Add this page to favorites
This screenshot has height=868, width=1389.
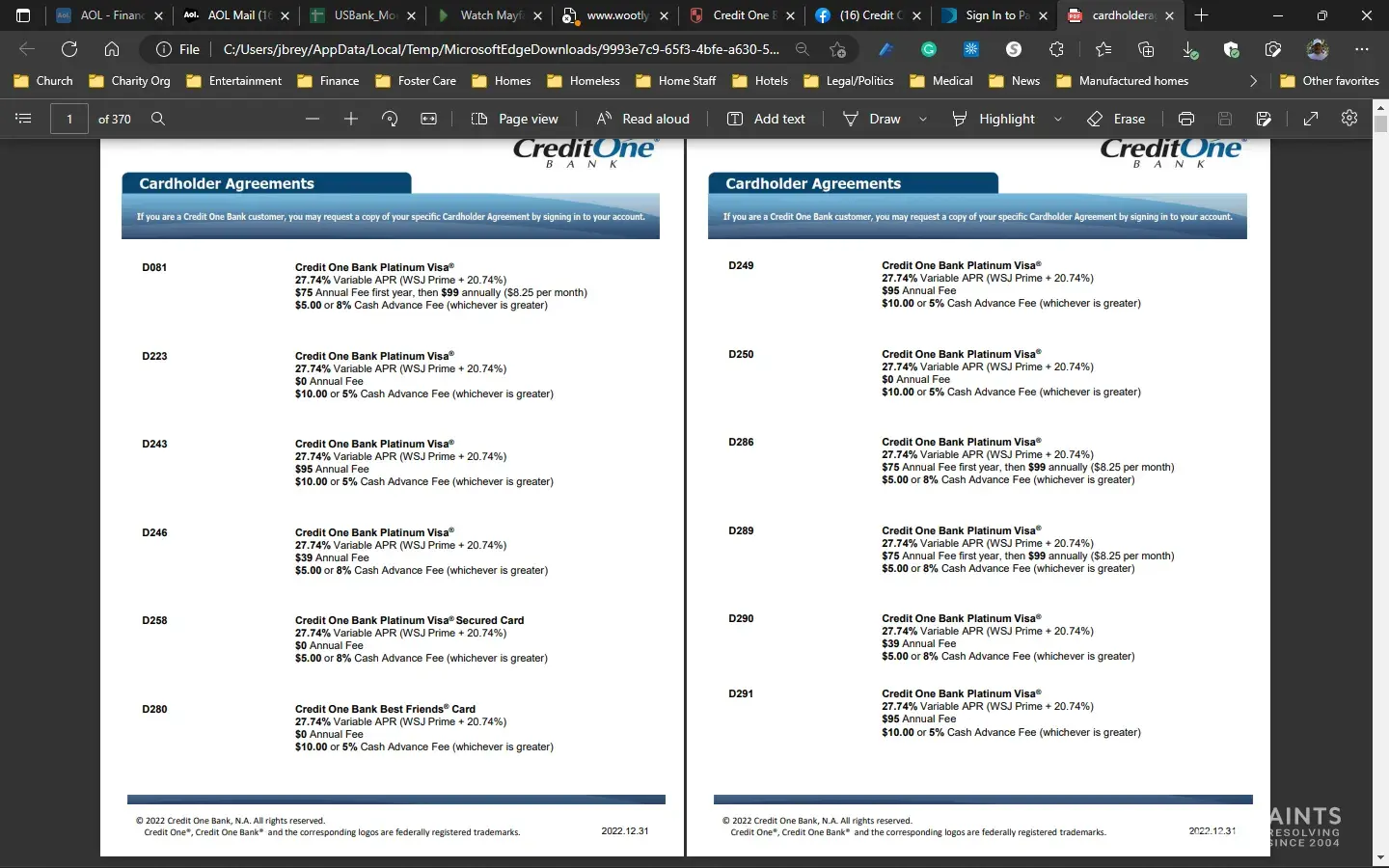click(838, 49)
